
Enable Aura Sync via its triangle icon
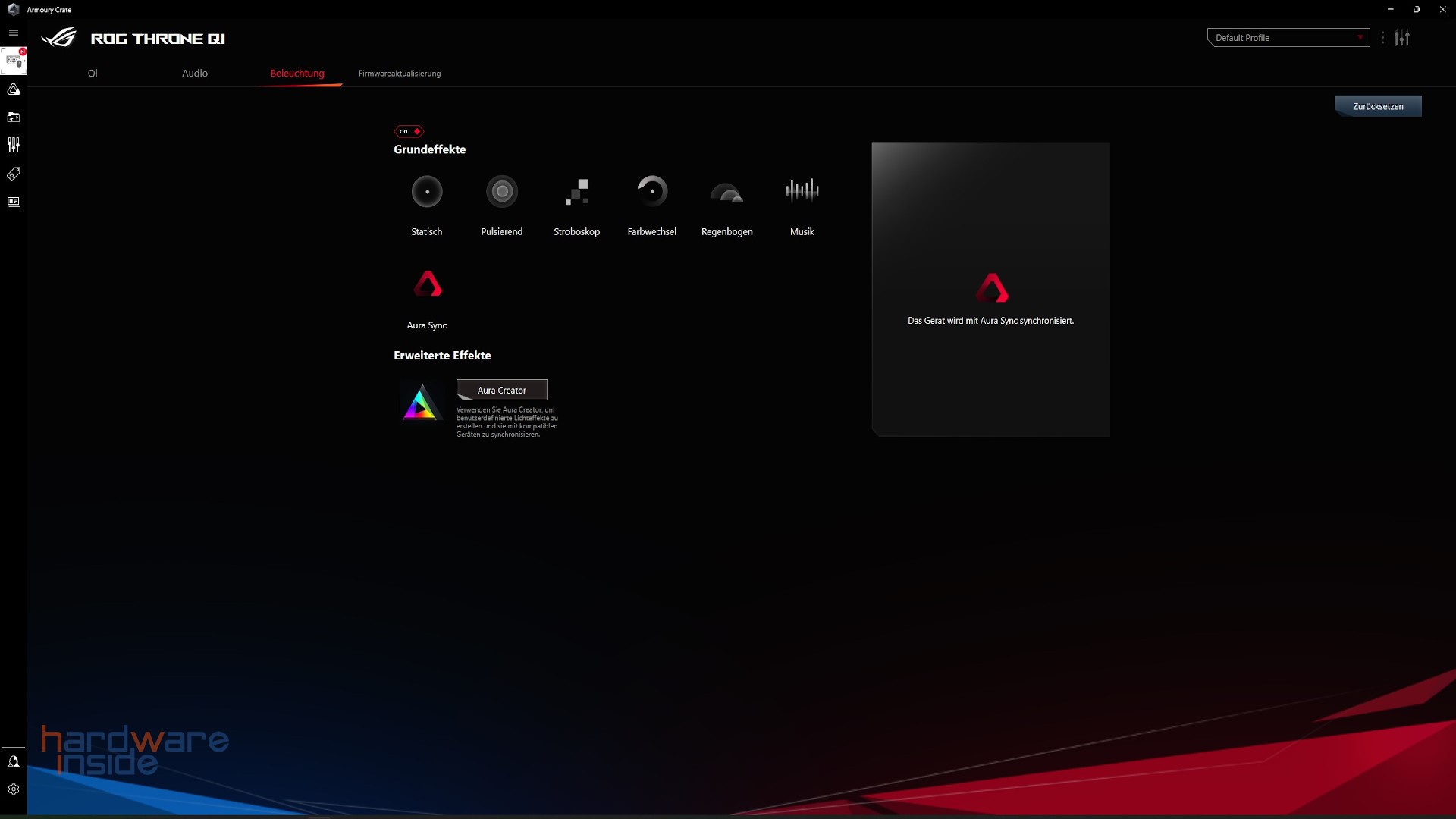[427, 284]
